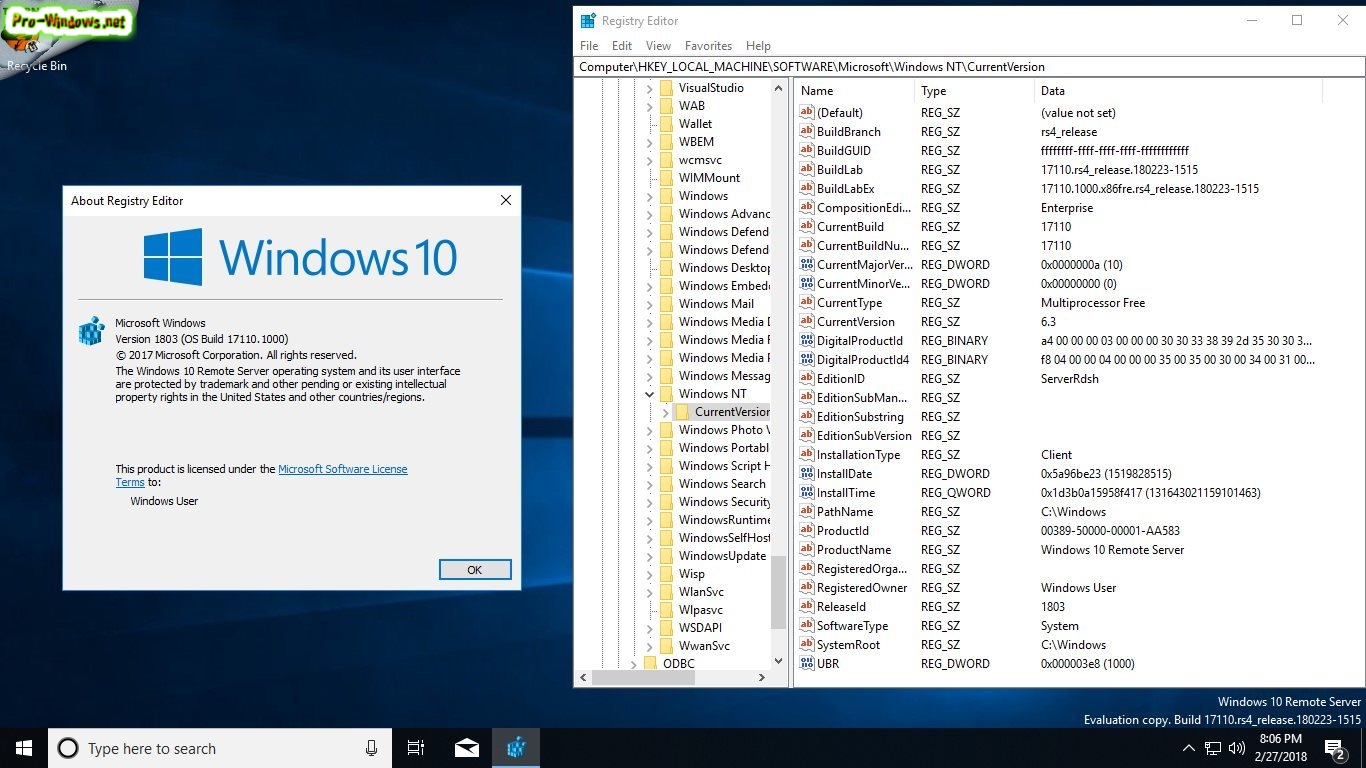Open the Microsoft Software License Terms link
The image size is (1366, 768).
click(342, 469)
